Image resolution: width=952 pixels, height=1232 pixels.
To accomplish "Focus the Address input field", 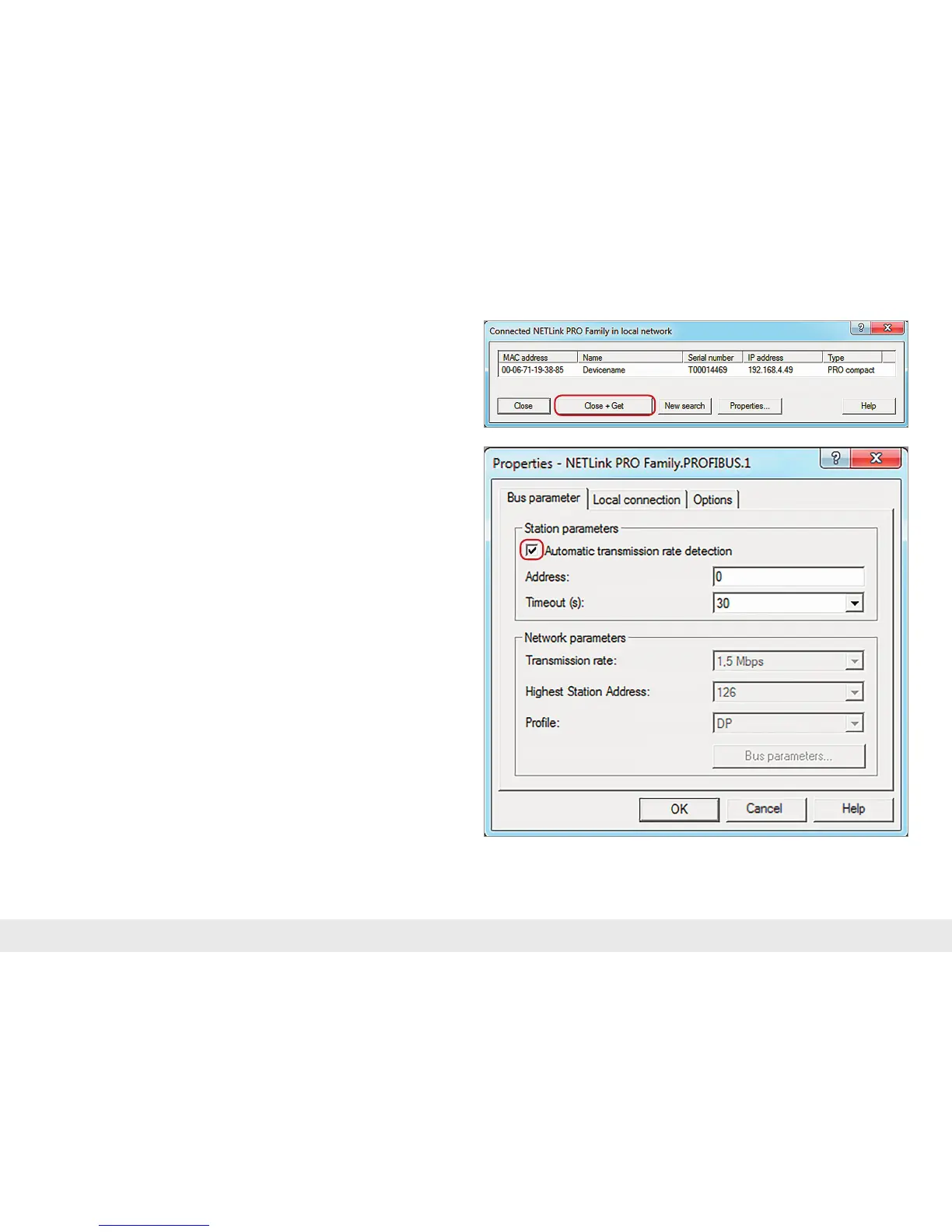I will (x=789, y=576).
